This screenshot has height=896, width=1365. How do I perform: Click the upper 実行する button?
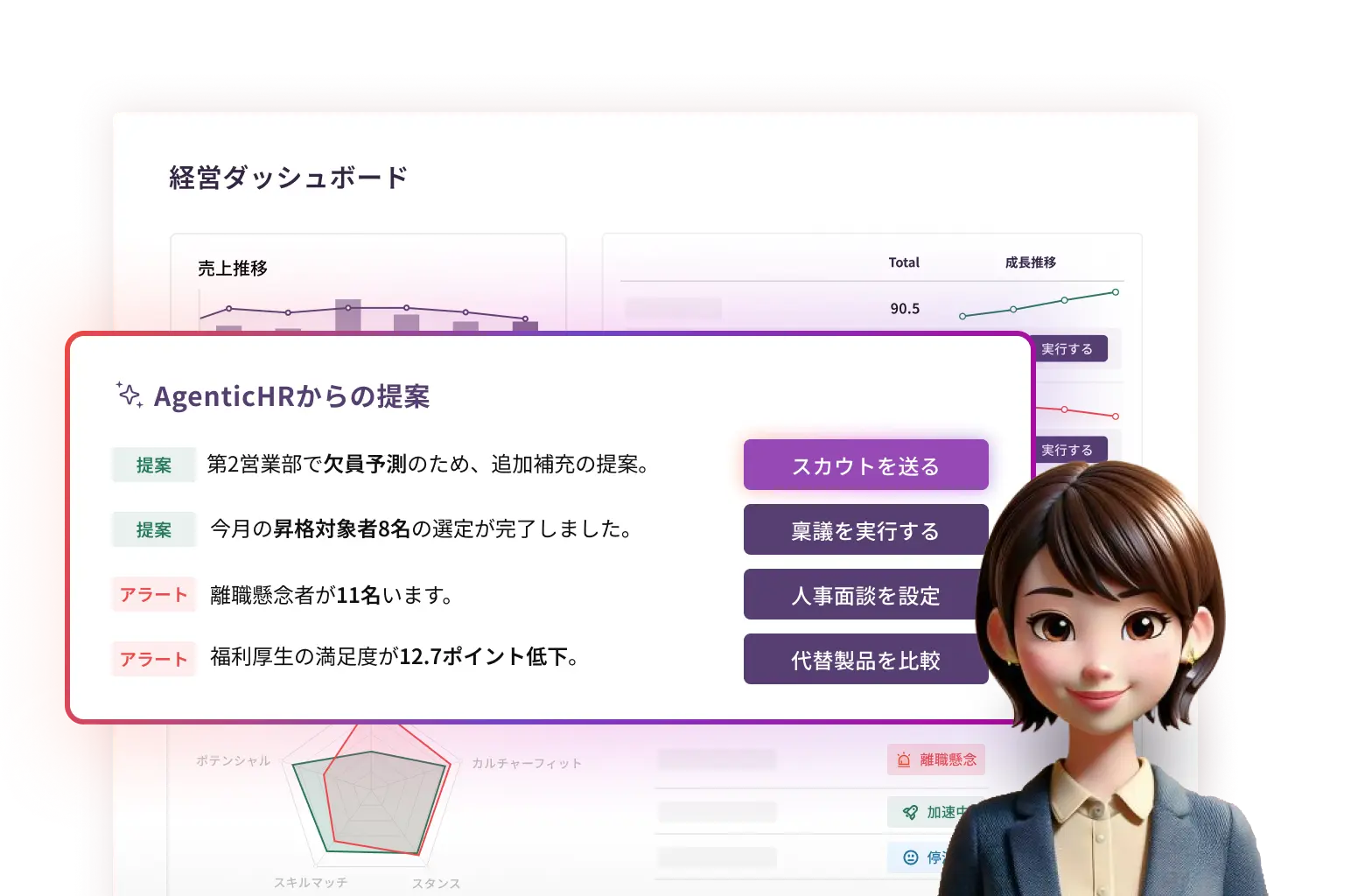[x=1067, y=349]
